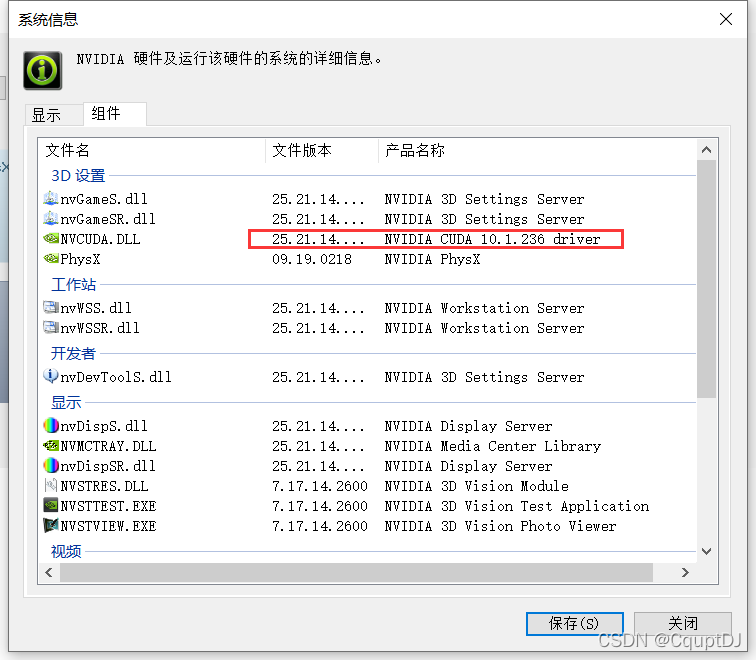Select the nvDispS.dll file name
Screen dimensions: 756x660
[104, 426]
